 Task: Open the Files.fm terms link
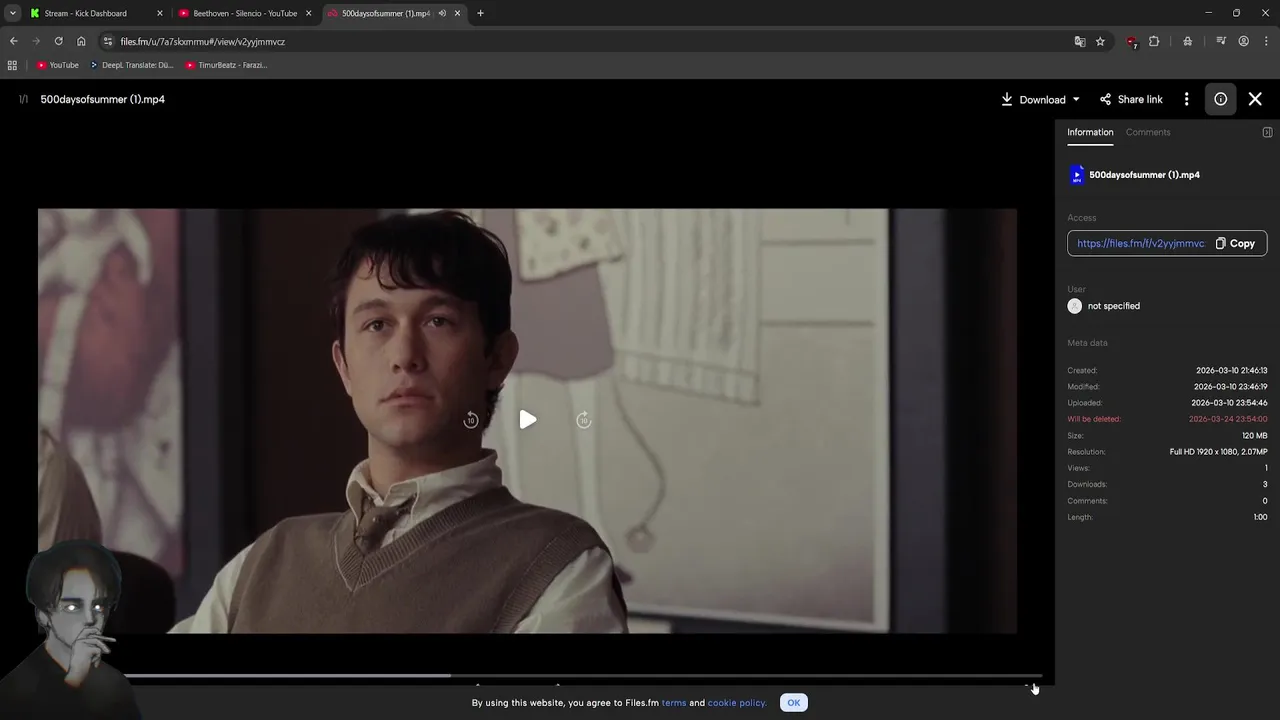tap(674, 703)
